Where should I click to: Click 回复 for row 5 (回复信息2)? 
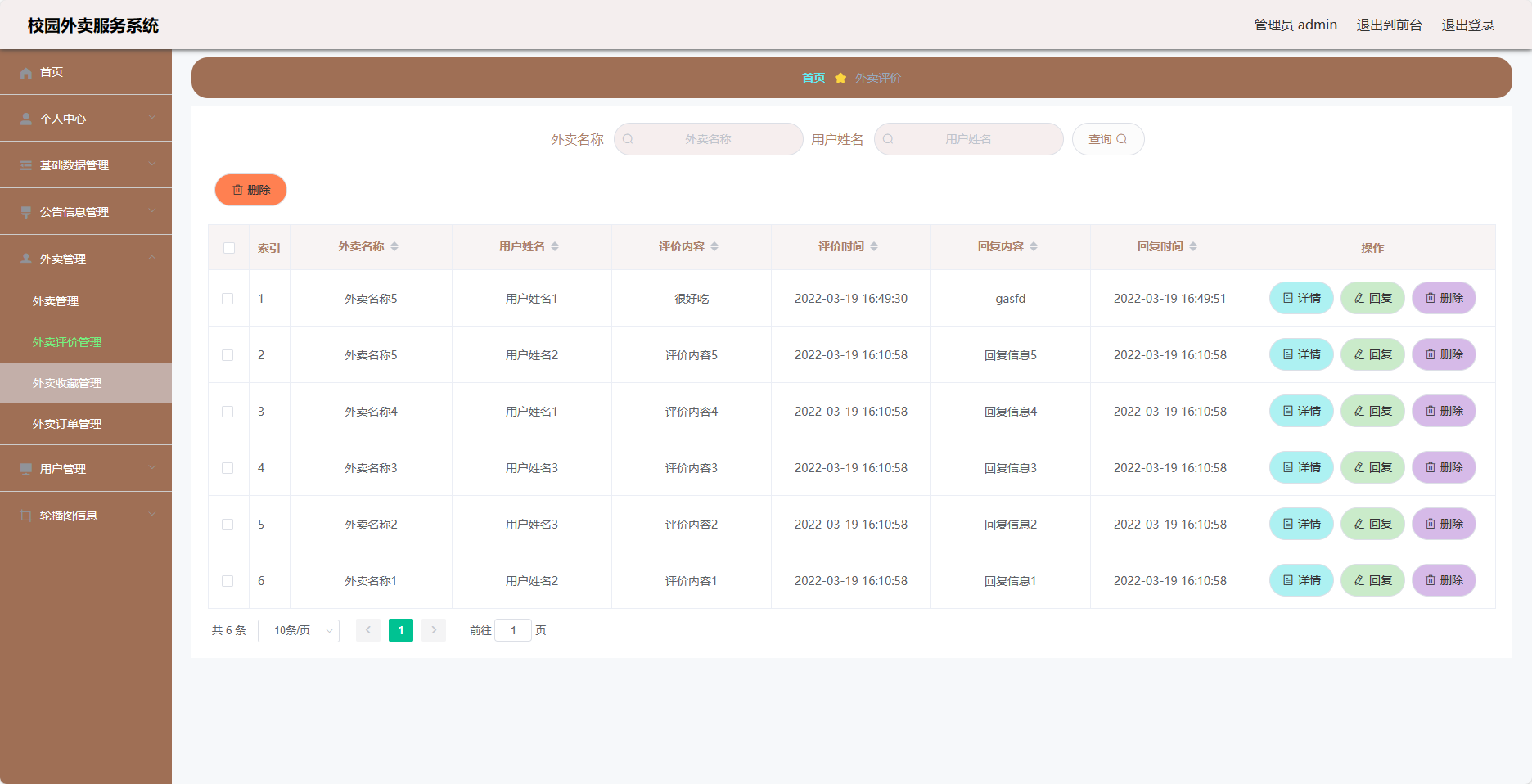(1372, 524)
